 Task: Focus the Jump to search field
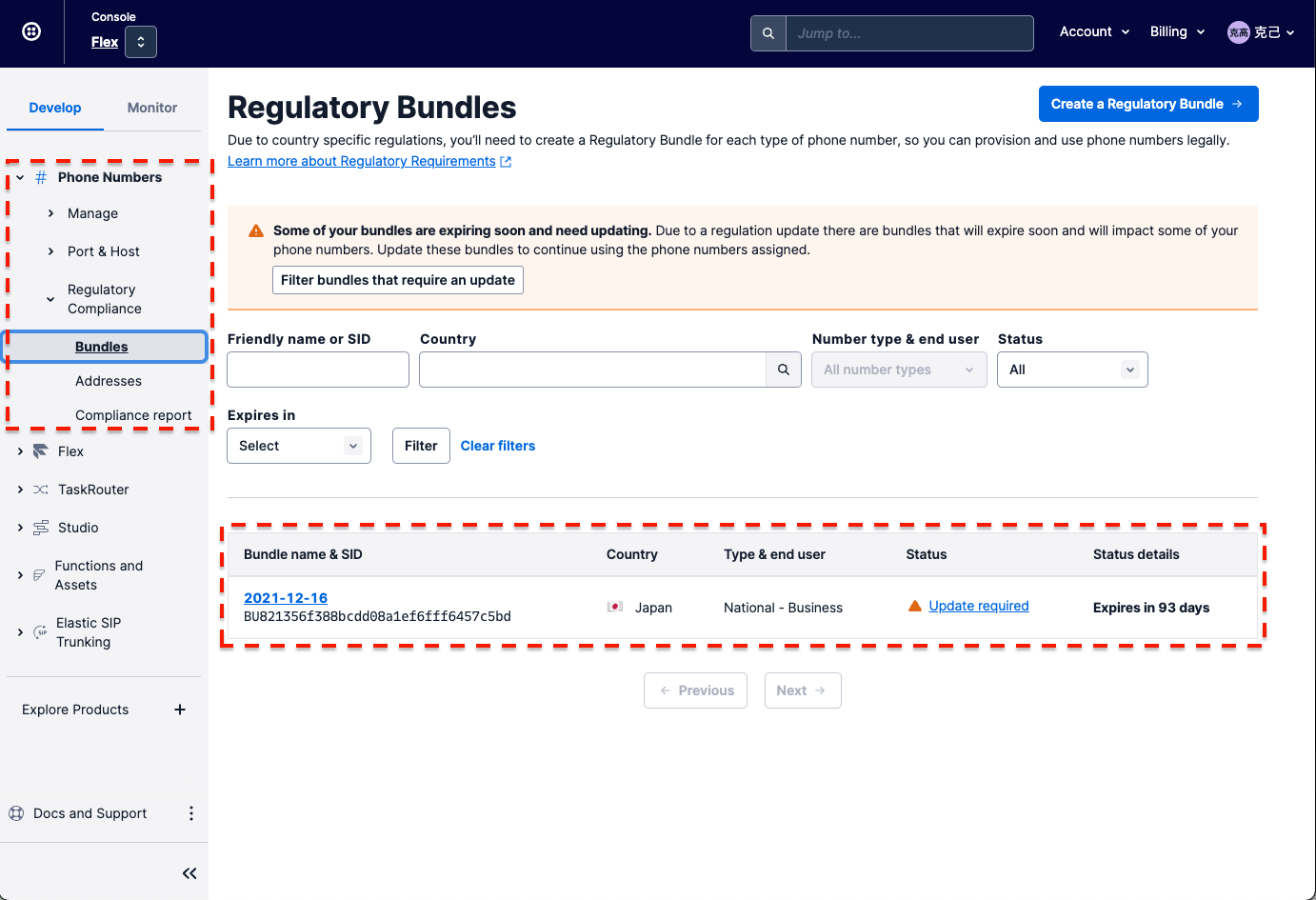tap(909, 33)
